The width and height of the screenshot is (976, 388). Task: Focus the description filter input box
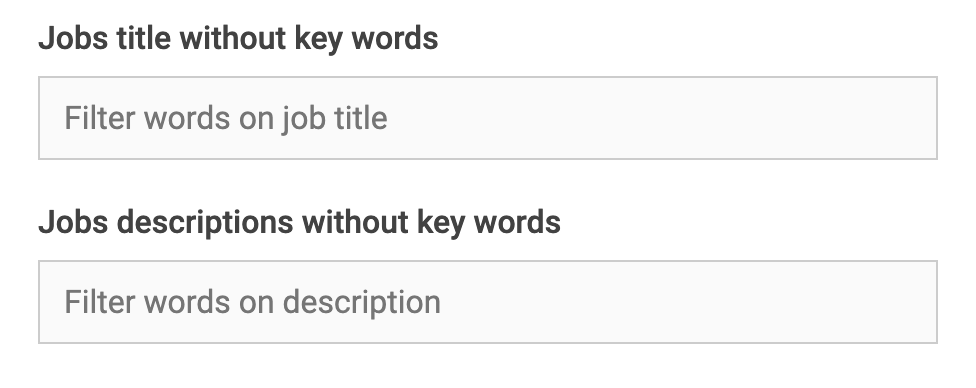click(487, 302)
